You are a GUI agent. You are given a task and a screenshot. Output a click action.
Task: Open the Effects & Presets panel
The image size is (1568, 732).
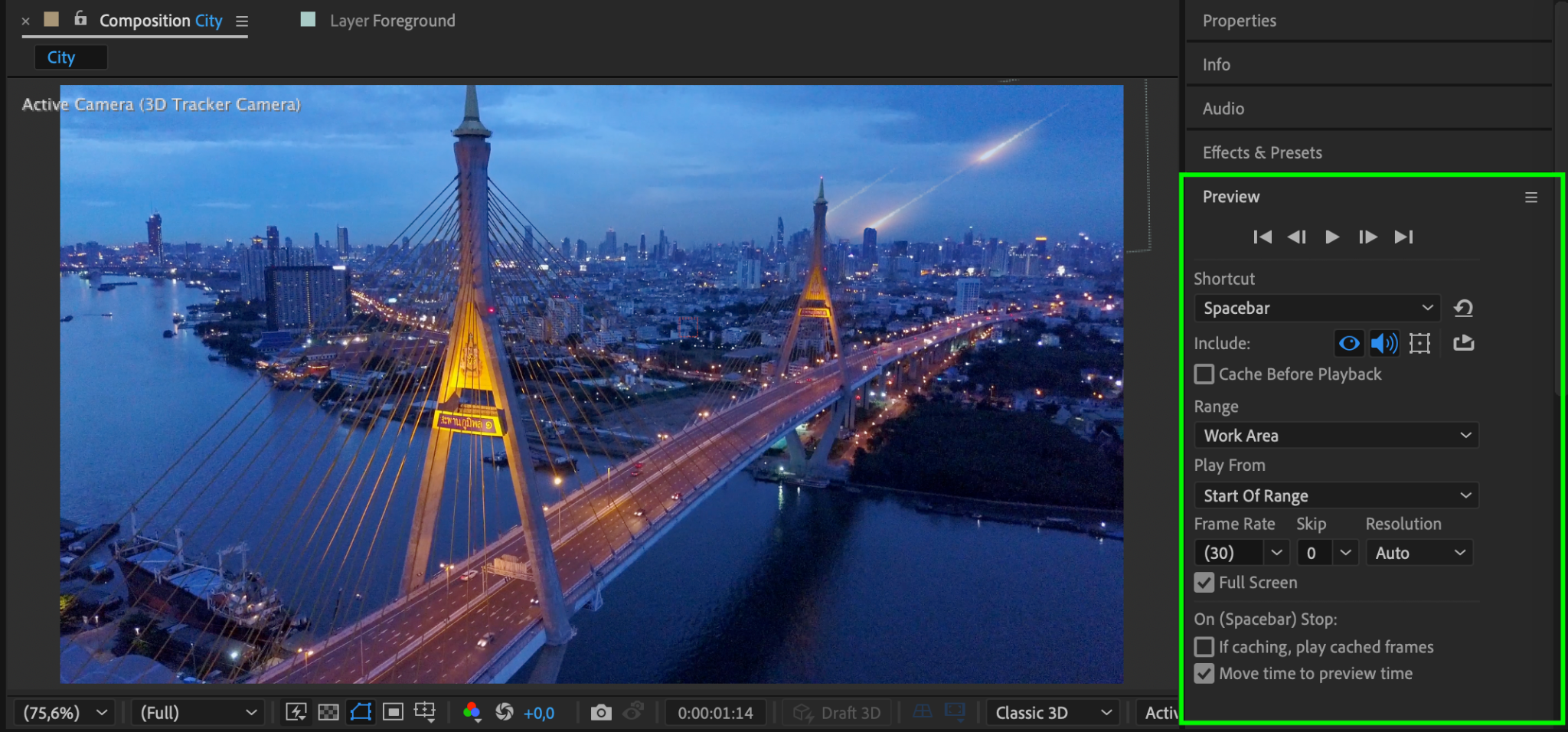coord(1262,152)
